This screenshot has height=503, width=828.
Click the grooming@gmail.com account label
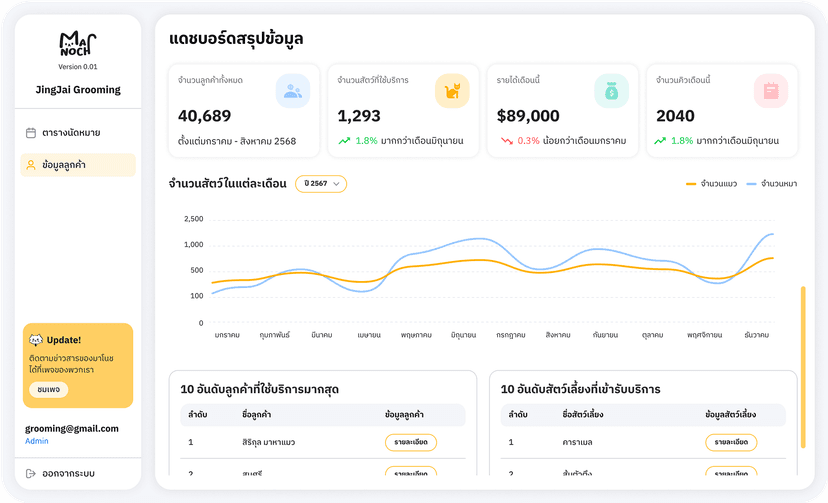coord(72,428)
